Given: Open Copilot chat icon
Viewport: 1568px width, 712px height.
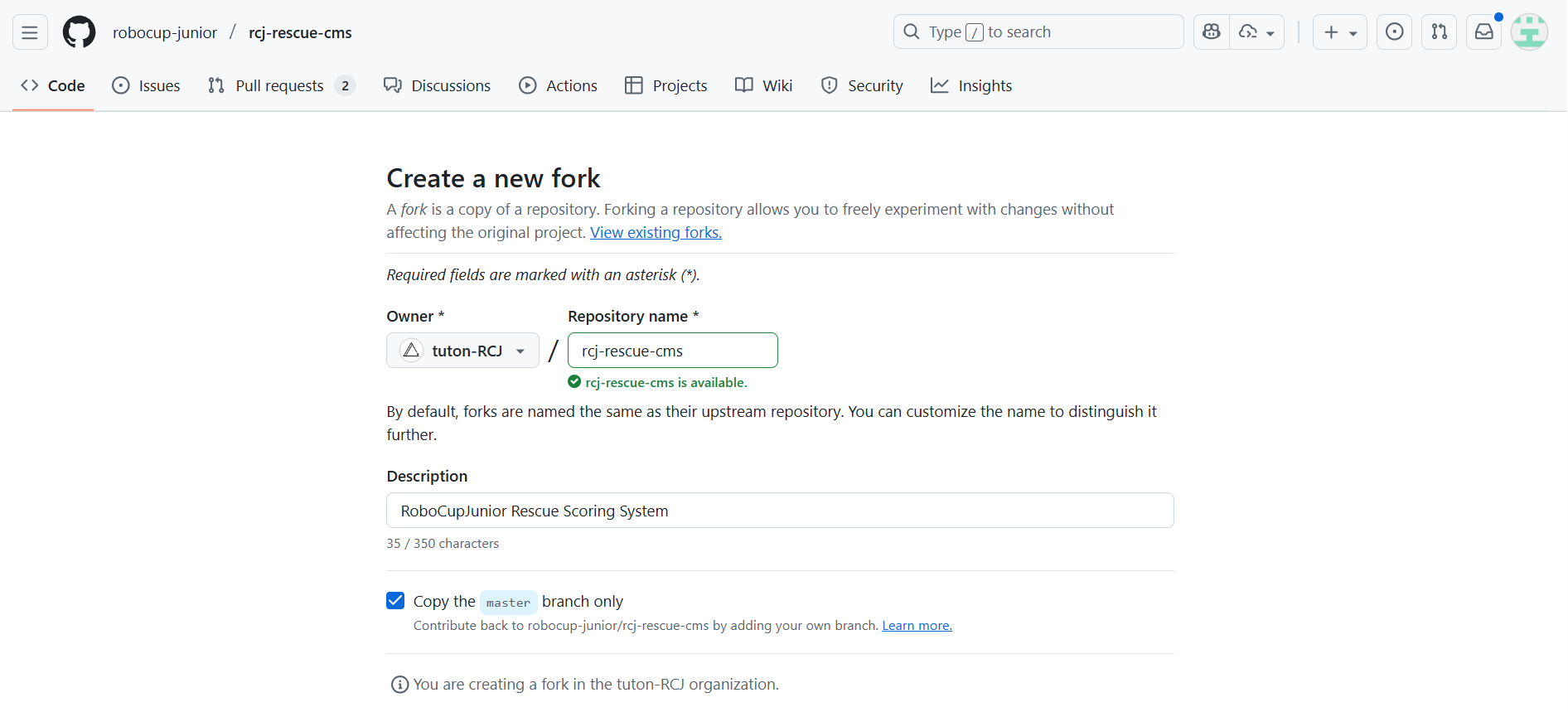Looking at the screenshot, I should click(x=1212, y=31).
